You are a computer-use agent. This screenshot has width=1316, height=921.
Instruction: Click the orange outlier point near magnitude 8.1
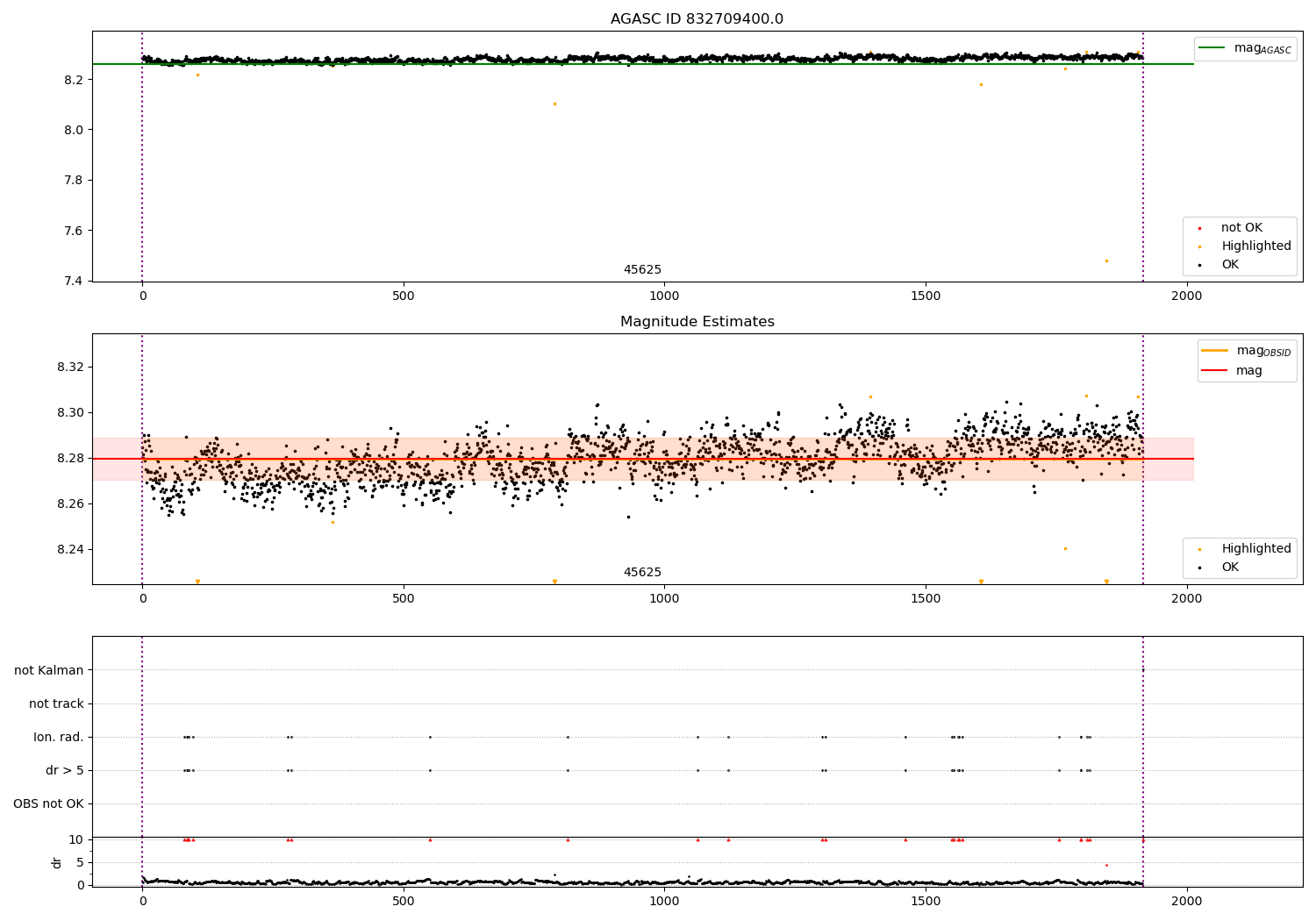(x=554, y=104)
